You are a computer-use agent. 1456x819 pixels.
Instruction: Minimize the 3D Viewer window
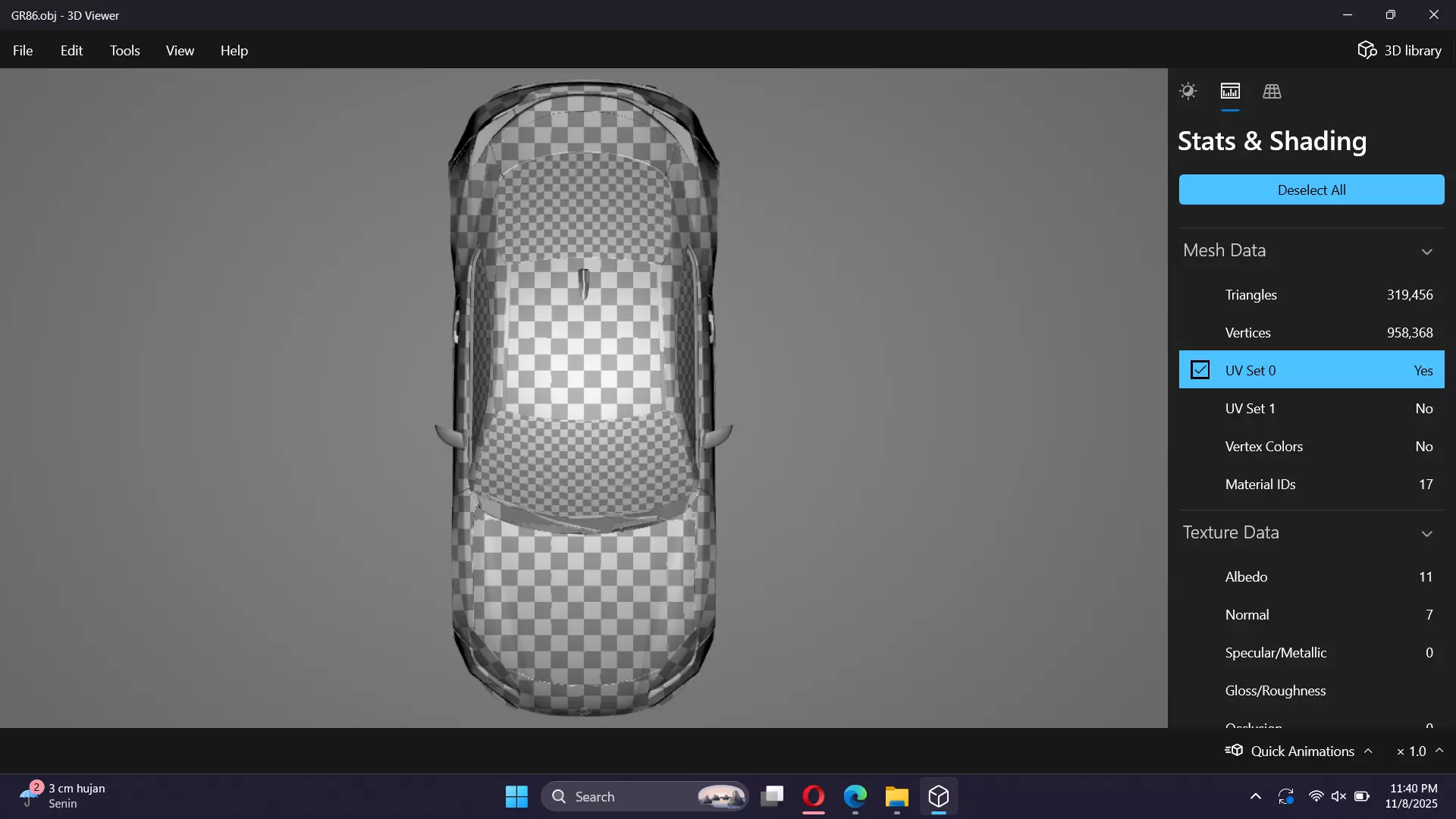coord(1348,15)
